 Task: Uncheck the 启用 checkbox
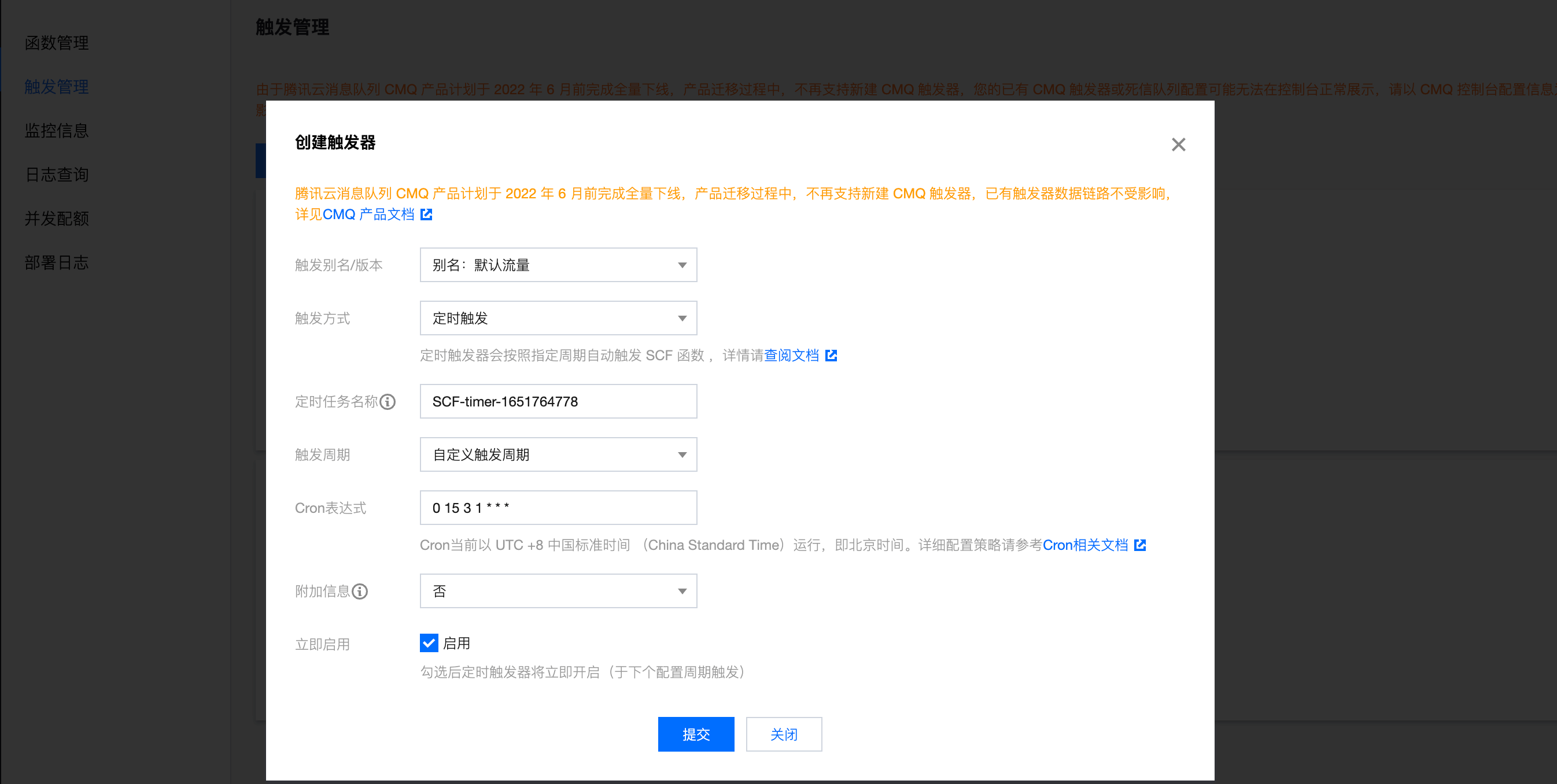429,644
